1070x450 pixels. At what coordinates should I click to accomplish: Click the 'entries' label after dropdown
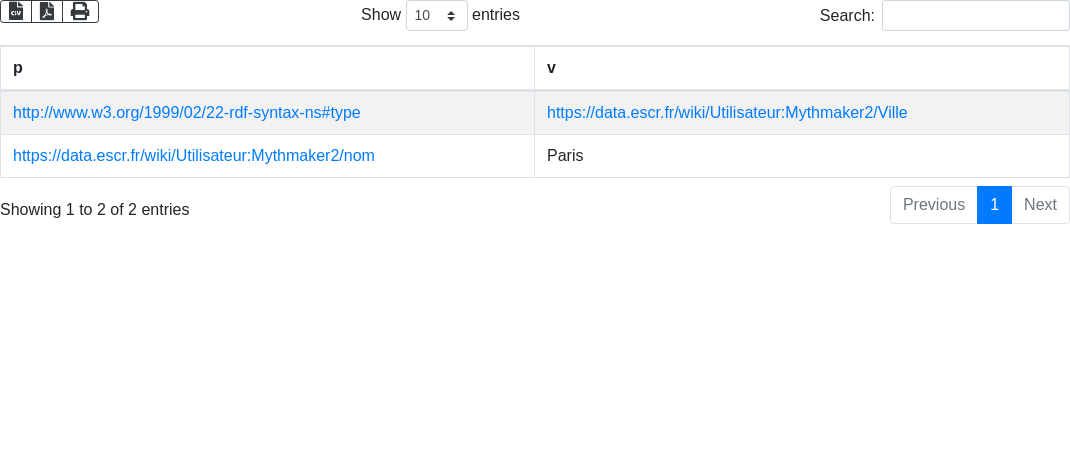point(496,15)
